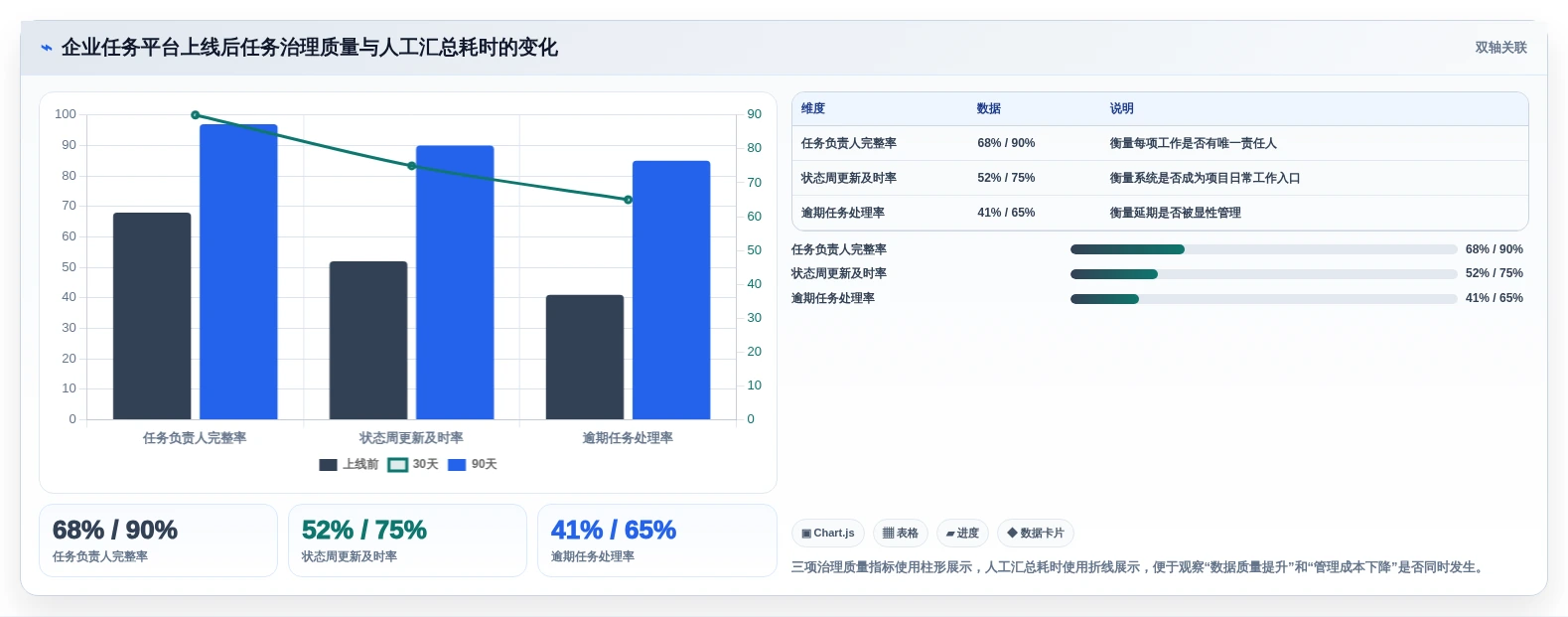Image resolution: width=1568 pixels, height=617 pixels.
Task: Toggle the 90天 legend entry
Action: pos(472,464)
